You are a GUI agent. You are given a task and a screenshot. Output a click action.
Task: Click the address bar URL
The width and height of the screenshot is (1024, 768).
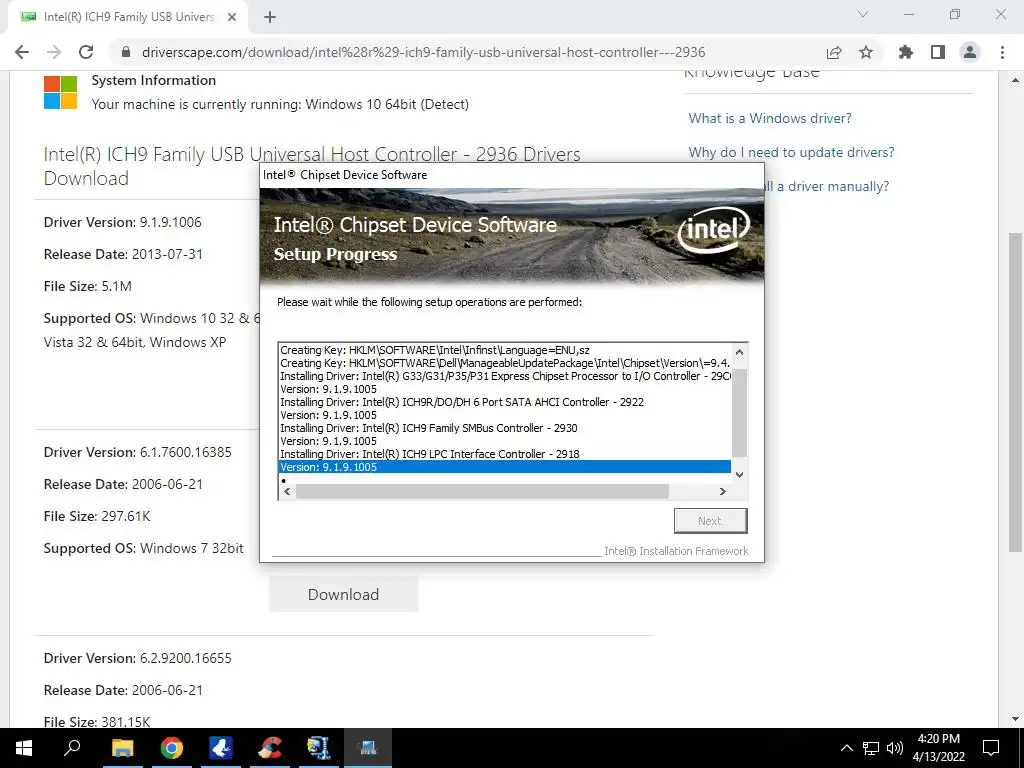(x=423, y=52)
